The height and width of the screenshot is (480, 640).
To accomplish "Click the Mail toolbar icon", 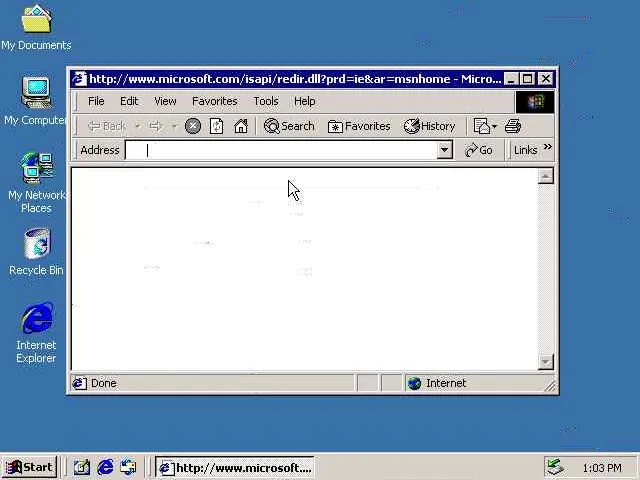I will click(x=481, y=126).
